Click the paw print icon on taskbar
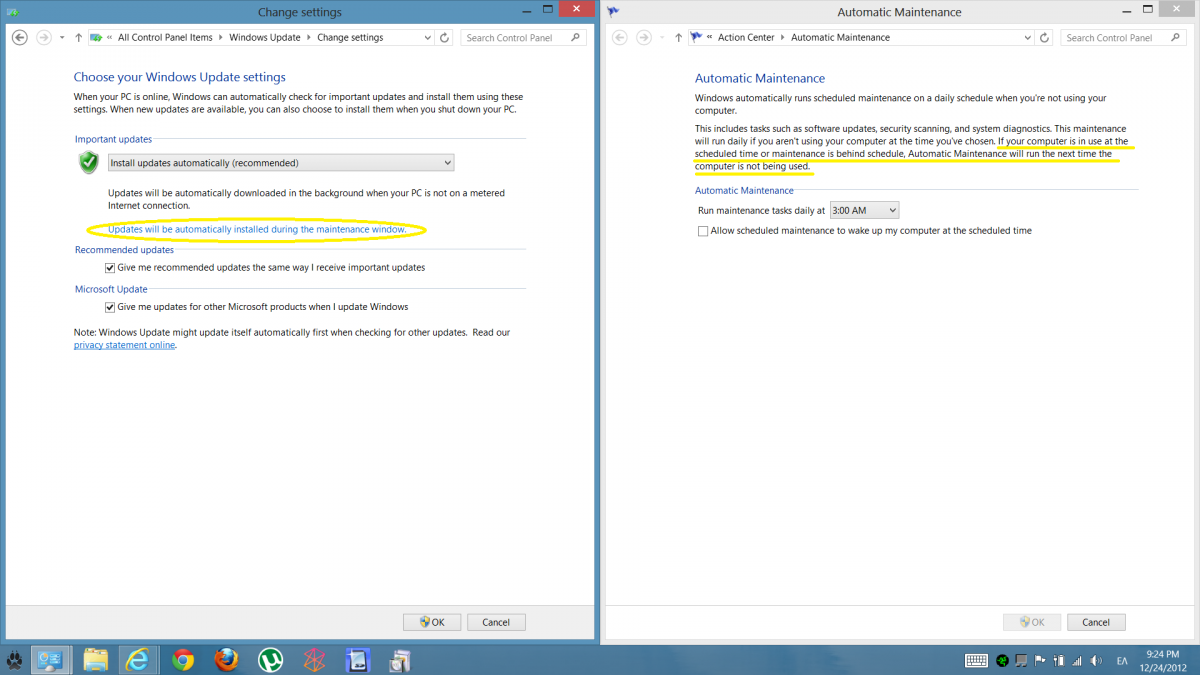 pos(15,660)
